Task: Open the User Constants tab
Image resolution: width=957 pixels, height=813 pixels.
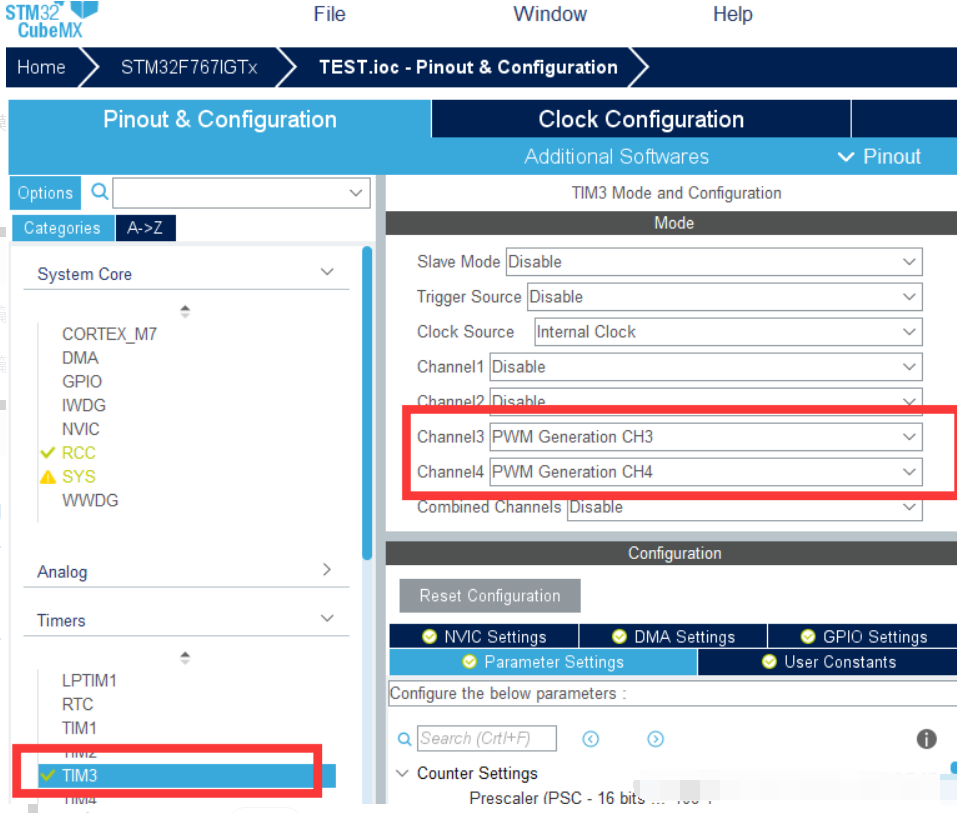Action: click(828, 662)
